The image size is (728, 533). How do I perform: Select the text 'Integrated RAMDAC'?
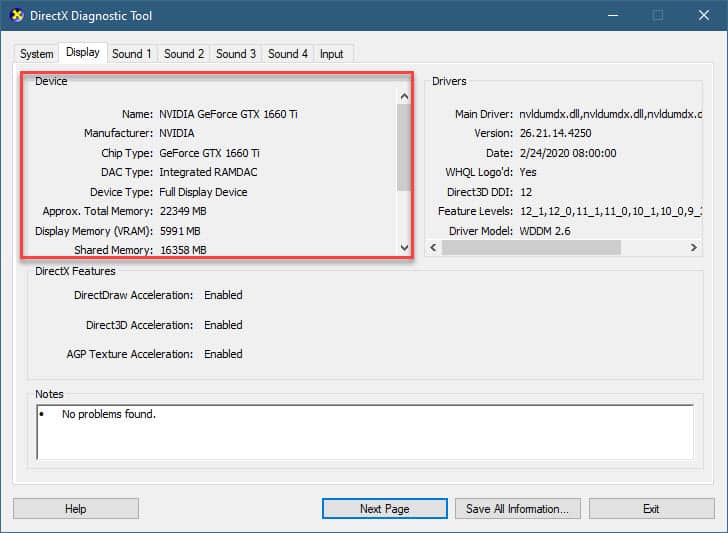point(208,172)
